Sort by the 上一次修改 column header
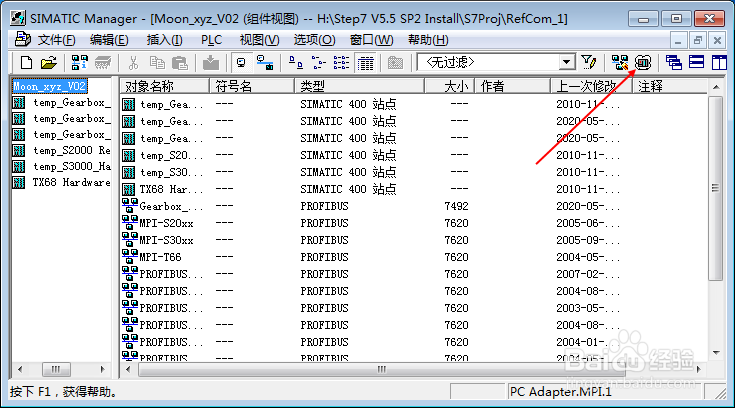735x408 pixels. tap(591, 86)
